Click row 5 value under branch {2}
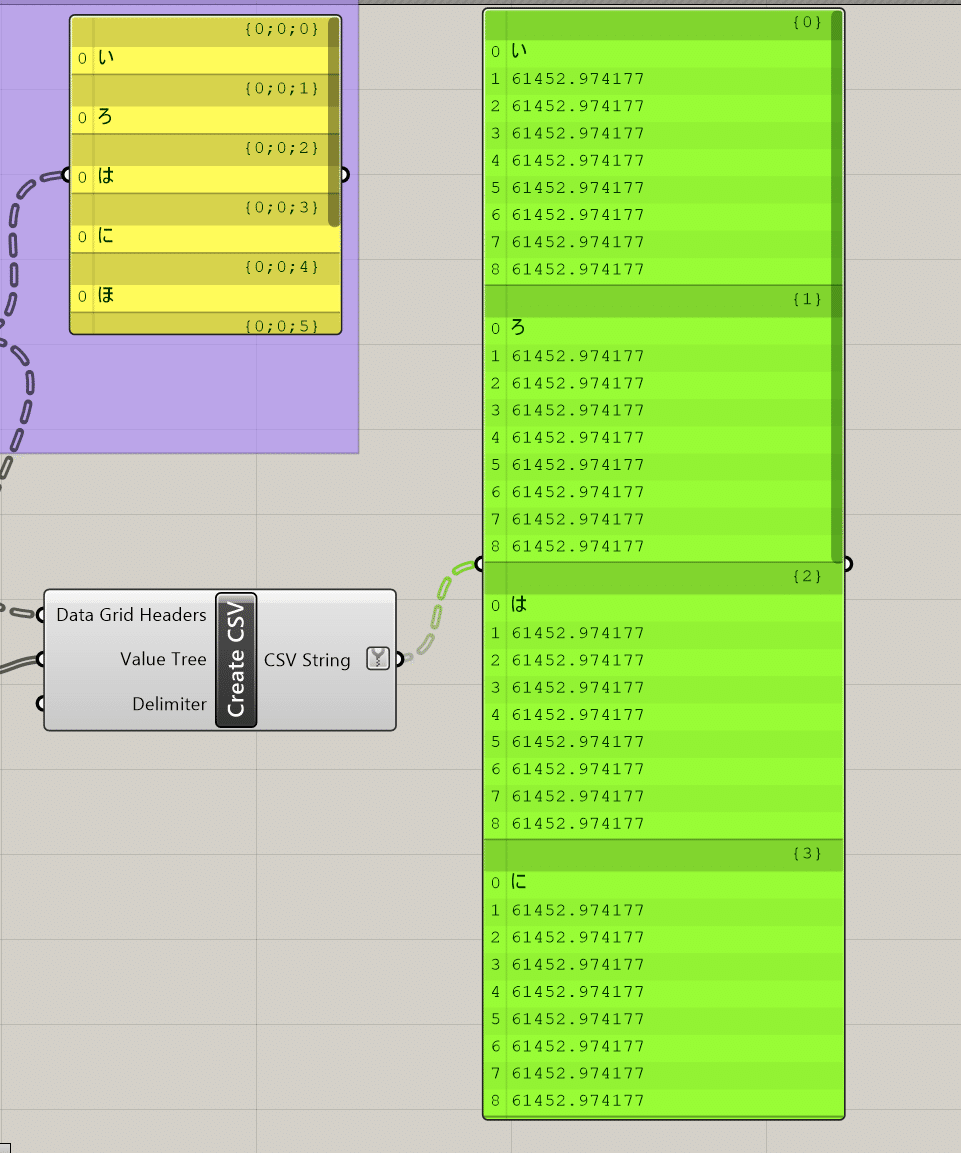The image size is (961, 1153). 578,742
